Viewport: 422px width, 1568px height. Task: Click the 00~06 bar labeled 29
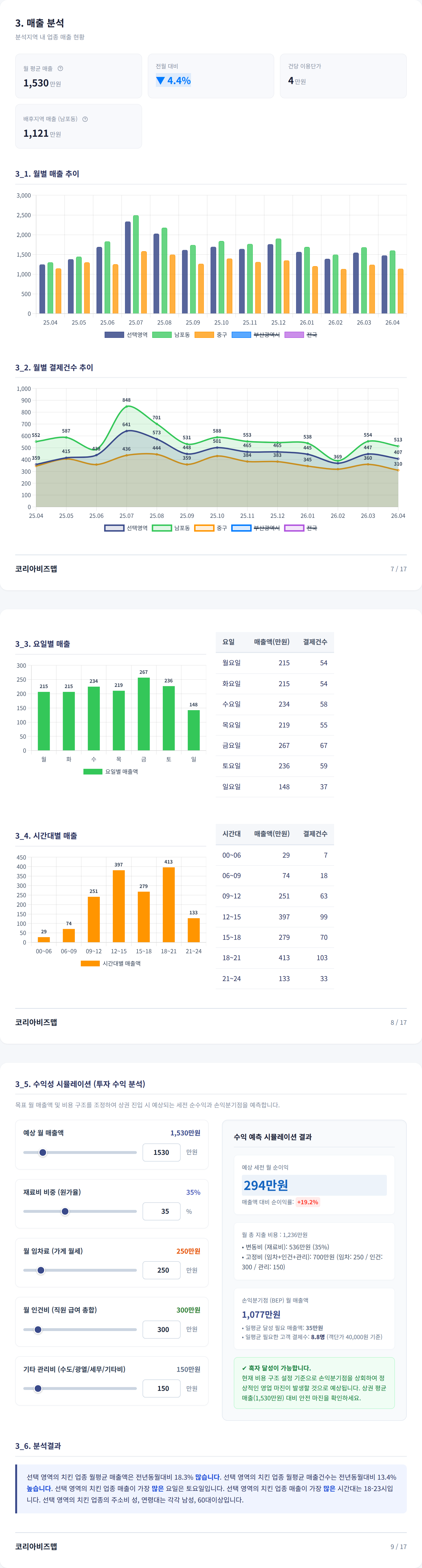coord(44,939)
